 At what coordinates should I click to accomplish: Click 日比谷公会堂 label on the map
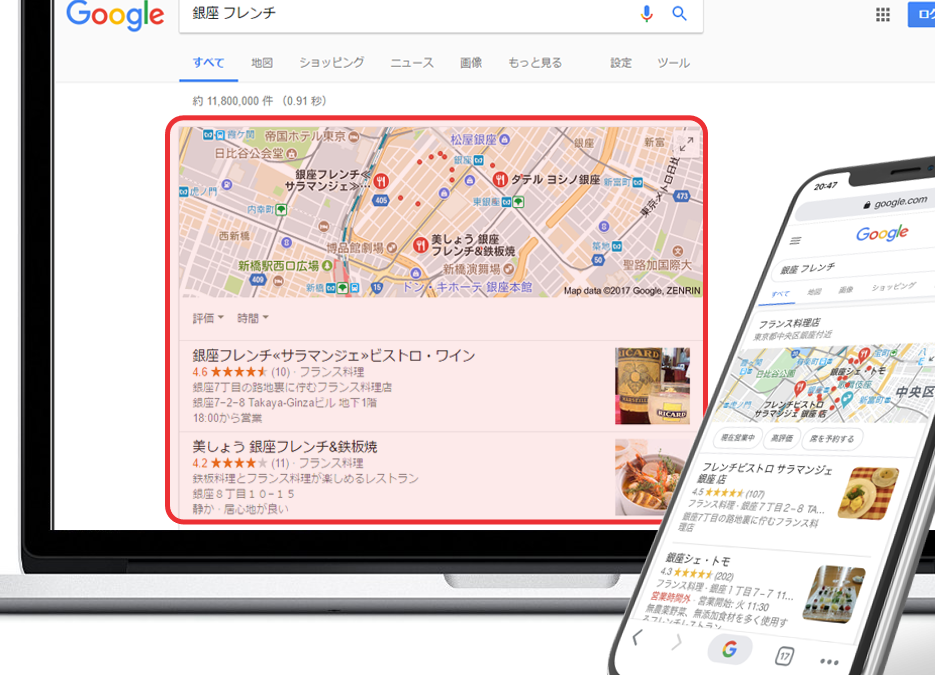click(x=249, y=153)
